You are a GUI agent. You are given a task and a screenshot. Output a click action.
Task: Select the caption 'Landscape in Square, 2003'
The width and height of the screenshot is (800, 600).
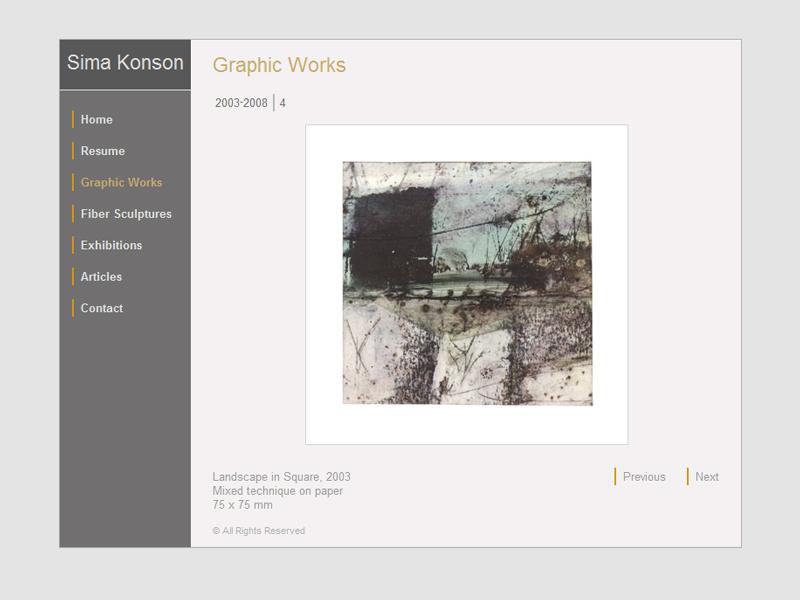pos(281,477)
